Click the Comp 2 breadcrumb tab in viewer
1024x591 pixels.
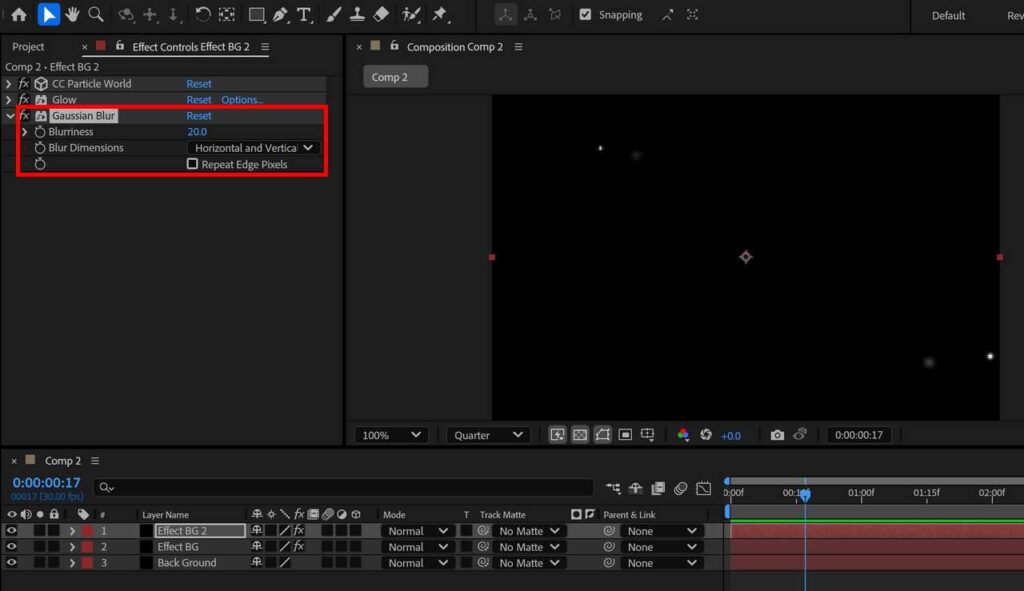tap(395, 76)
